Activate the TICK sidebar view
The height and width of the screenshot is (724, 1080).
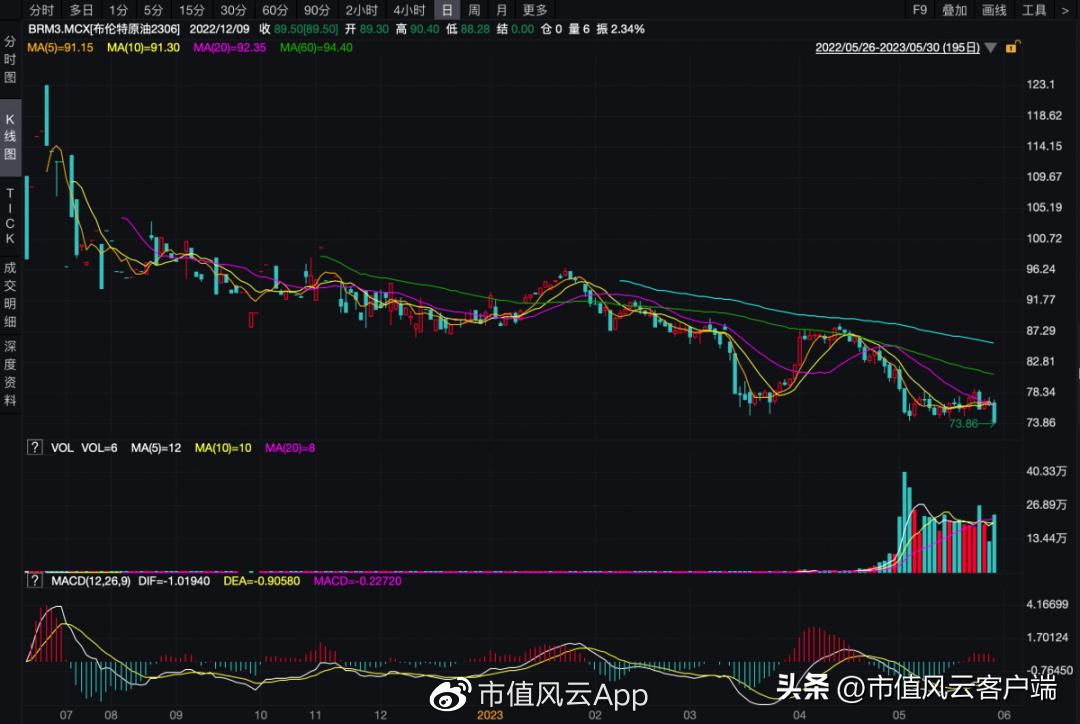[8, 215]
